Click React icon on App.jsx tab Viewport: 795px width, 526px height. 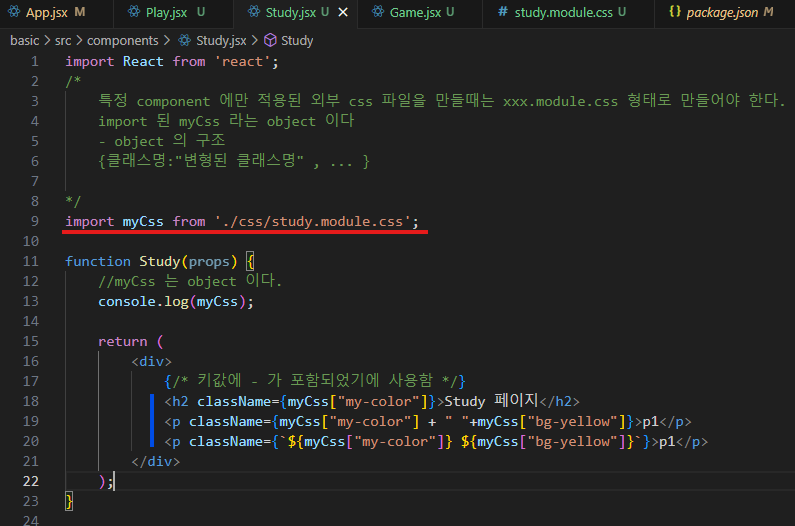tap(14, 11)
